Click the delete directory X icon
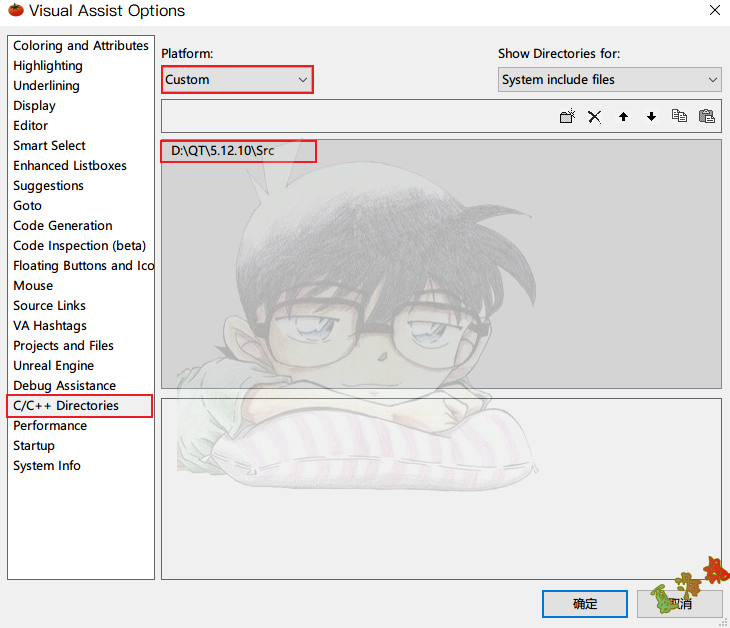This screenshot has width=730, height=628. [x=595, y=116]
